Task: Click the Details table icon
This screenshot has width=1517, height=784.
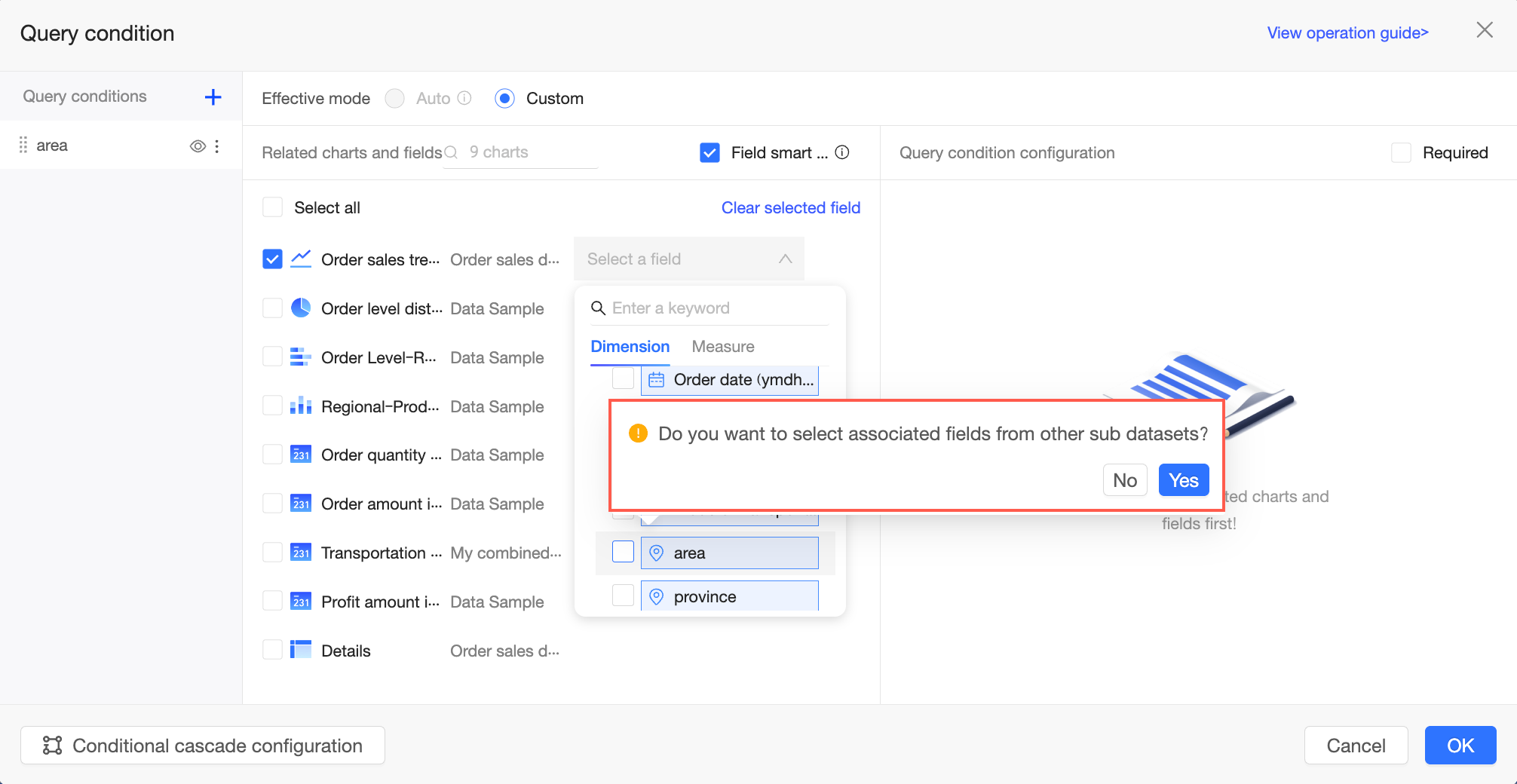Action: pos(301,650)
